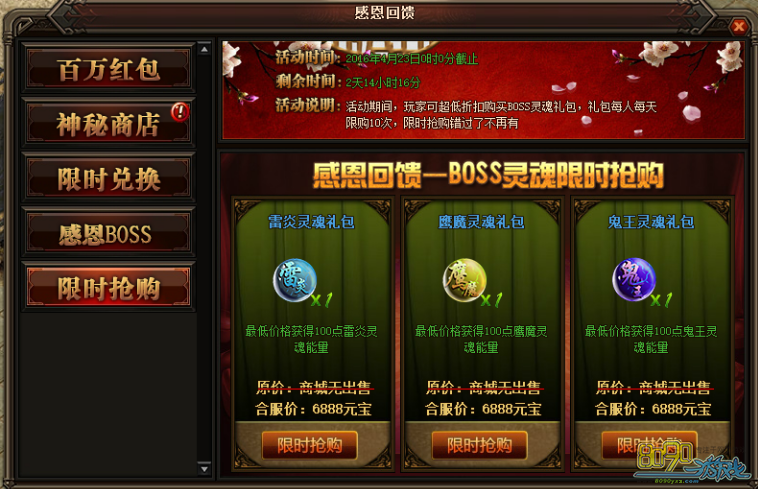Screen dimensions: 758x489
Task: Select the 感恩BOSS tab
Action: [108, 233]
